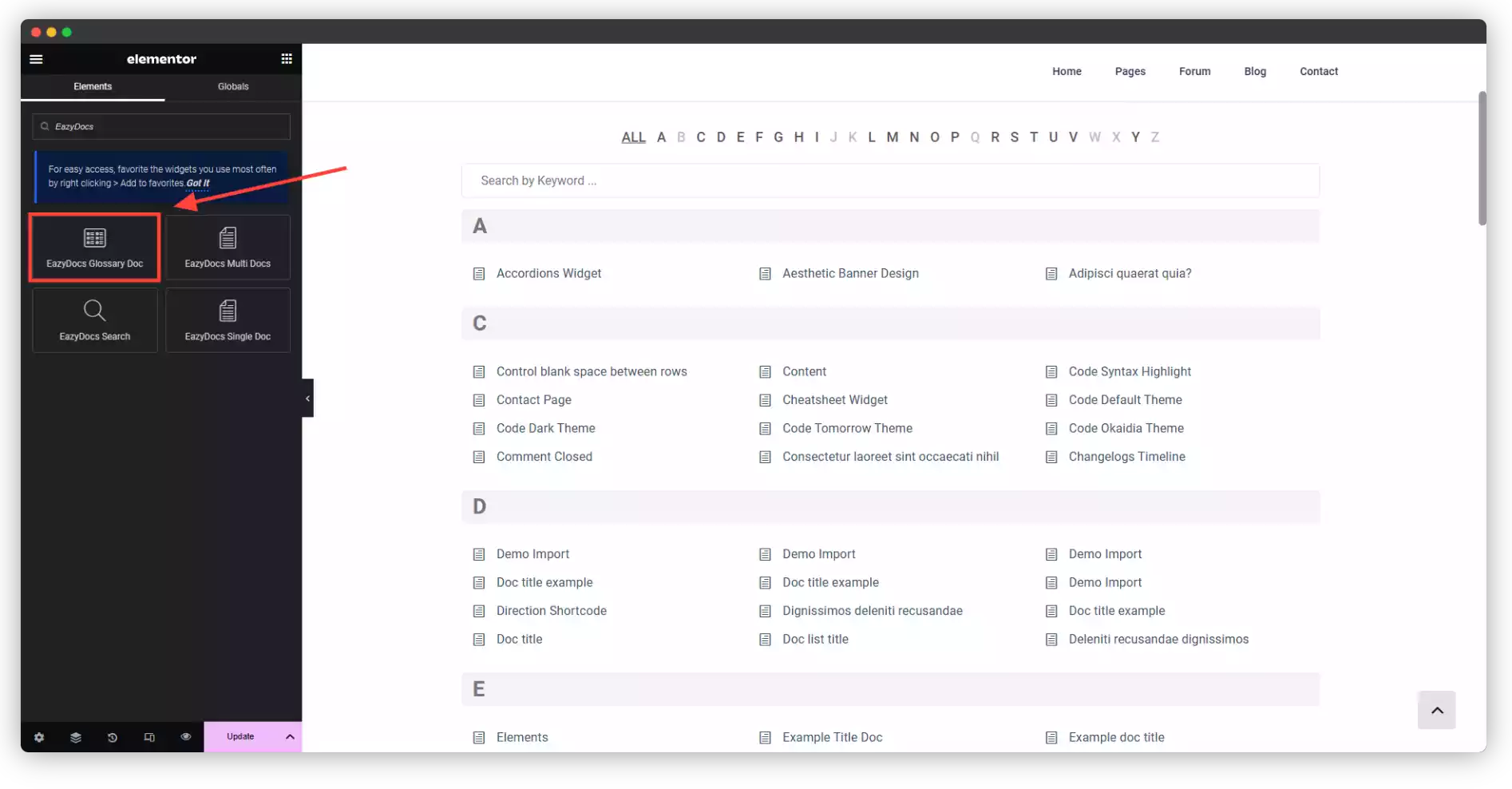Viewport: 1512px width, 789px height.
Task: Open the revision History panel
Action: pyautogui.click(x=112, y=737)
